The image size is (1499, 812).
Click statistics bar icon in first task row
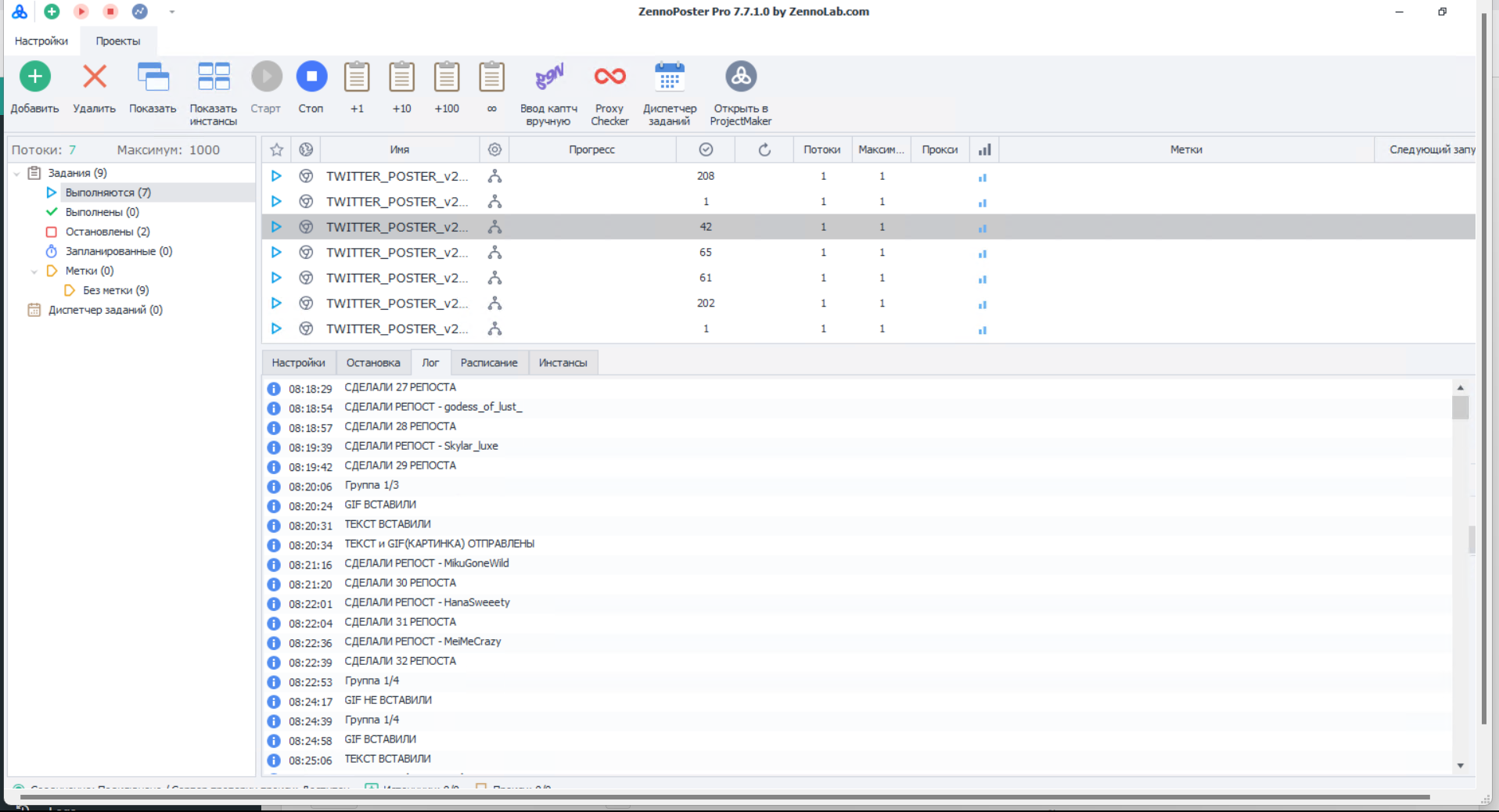983,178
